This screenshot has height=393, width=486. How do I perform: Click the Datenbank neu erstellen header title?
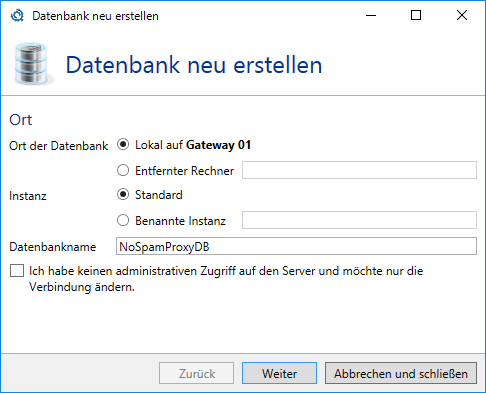tap(194, 65)
